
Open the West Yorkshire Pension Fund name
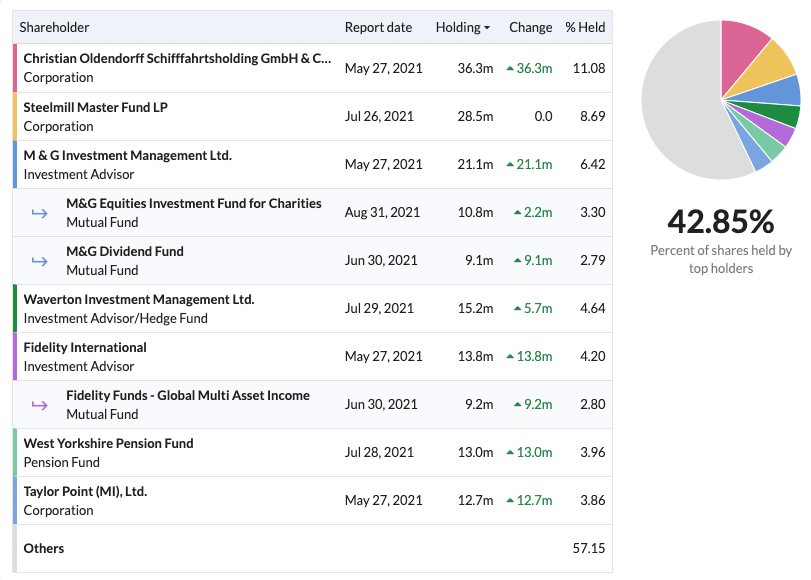point(109,443)
